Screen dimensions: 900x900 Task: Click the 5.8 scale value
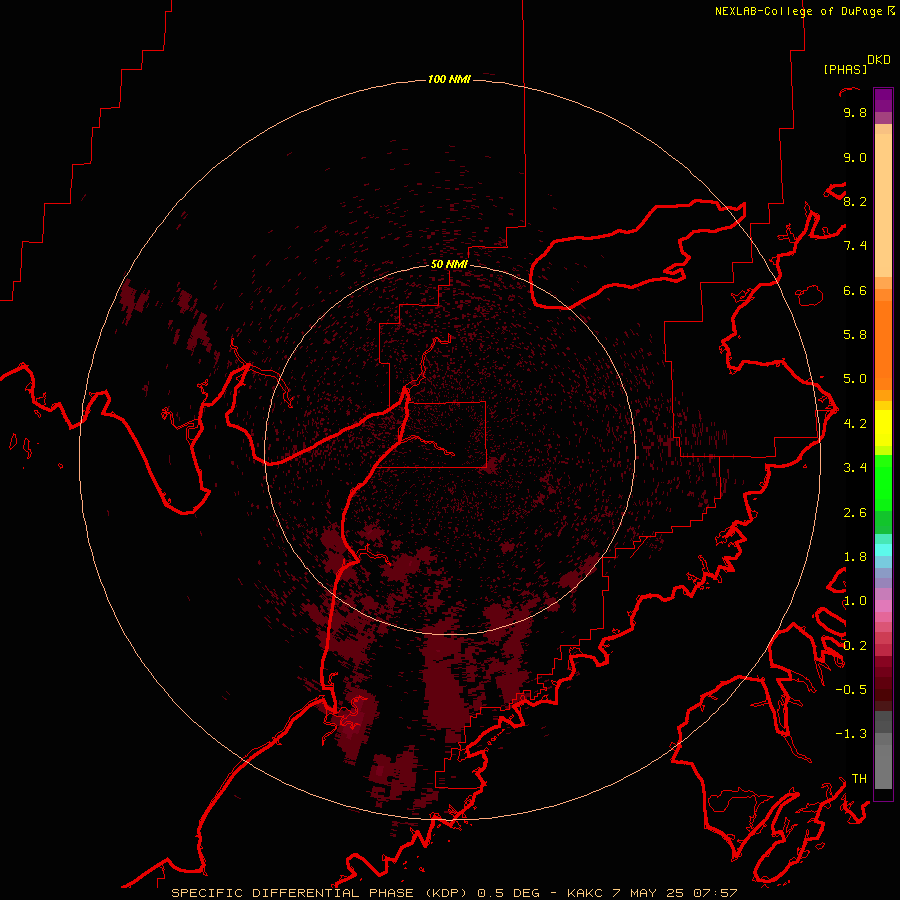[855, 335]
